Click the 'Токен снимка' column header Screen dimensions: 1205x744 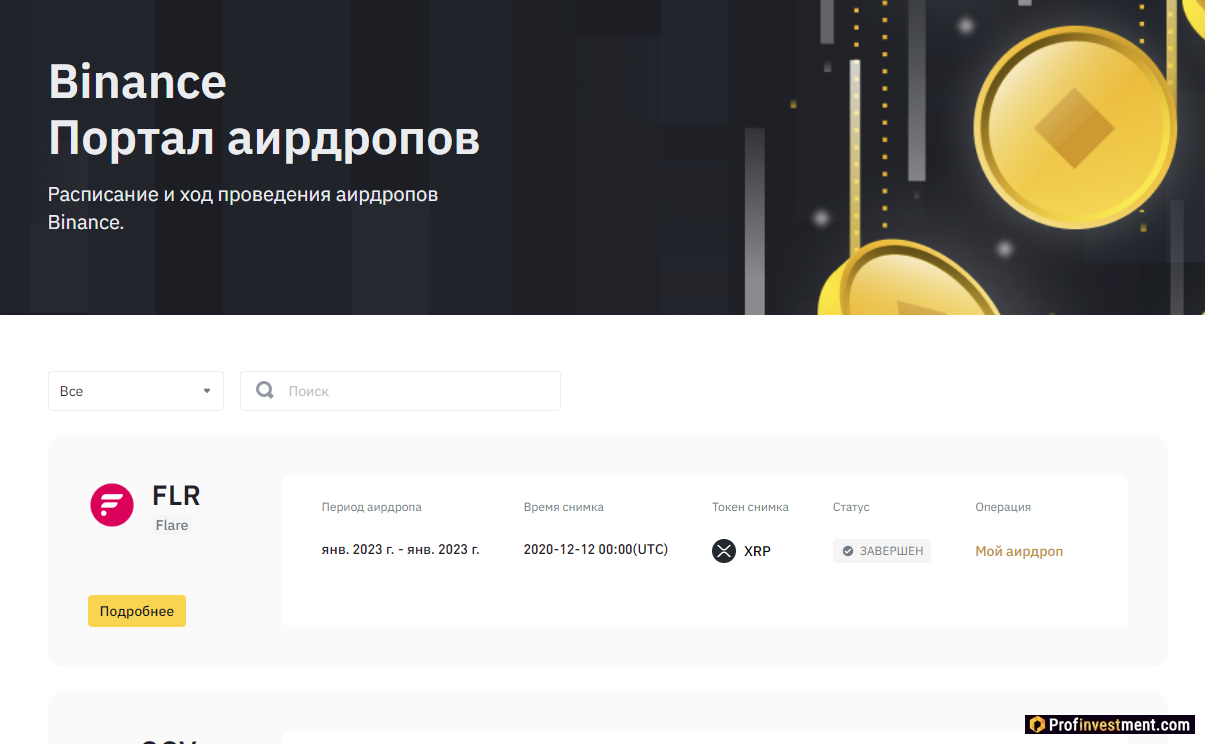(x=750, y=507)
